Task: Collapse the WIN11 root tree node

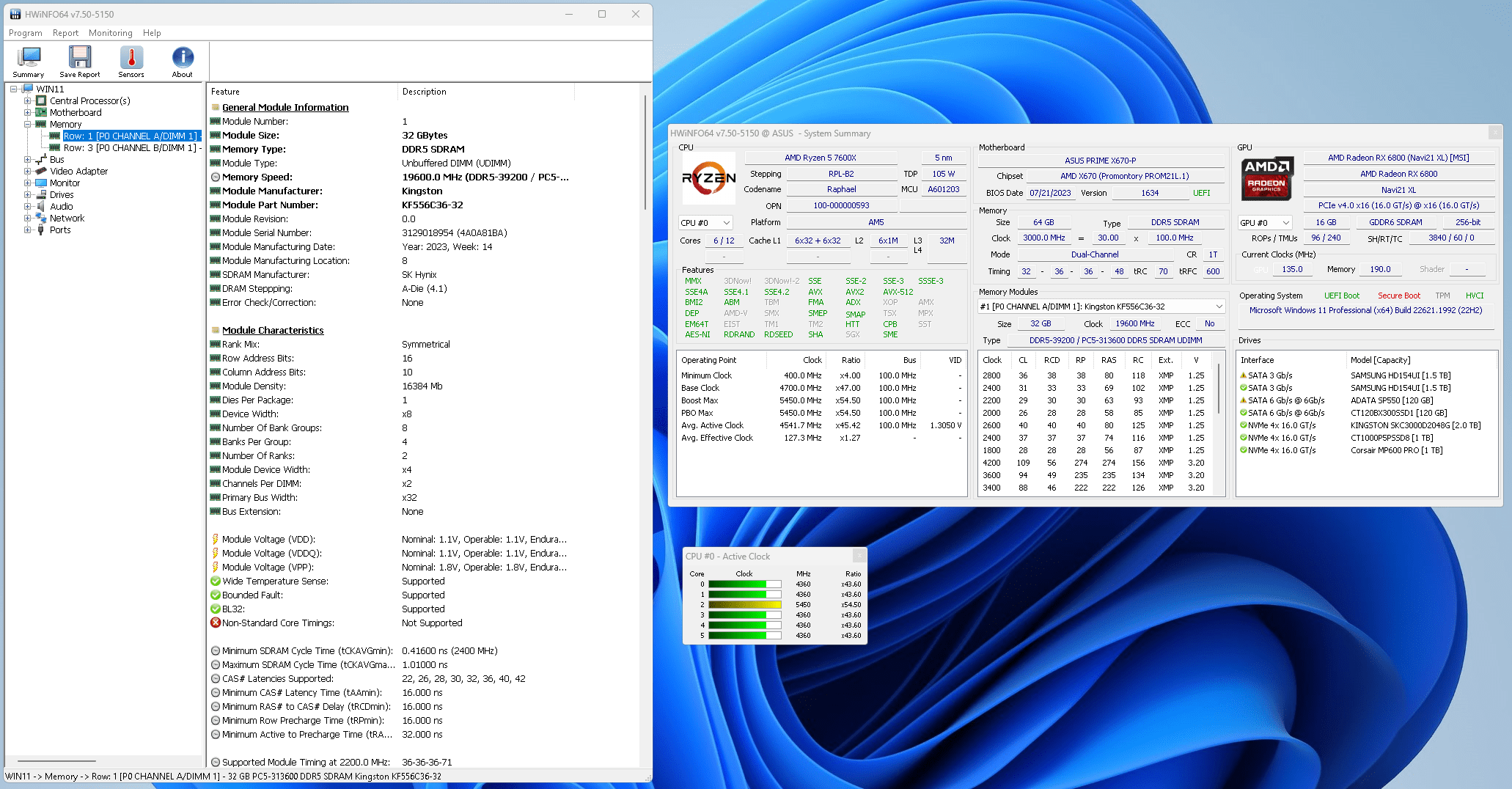Action: 13,89
